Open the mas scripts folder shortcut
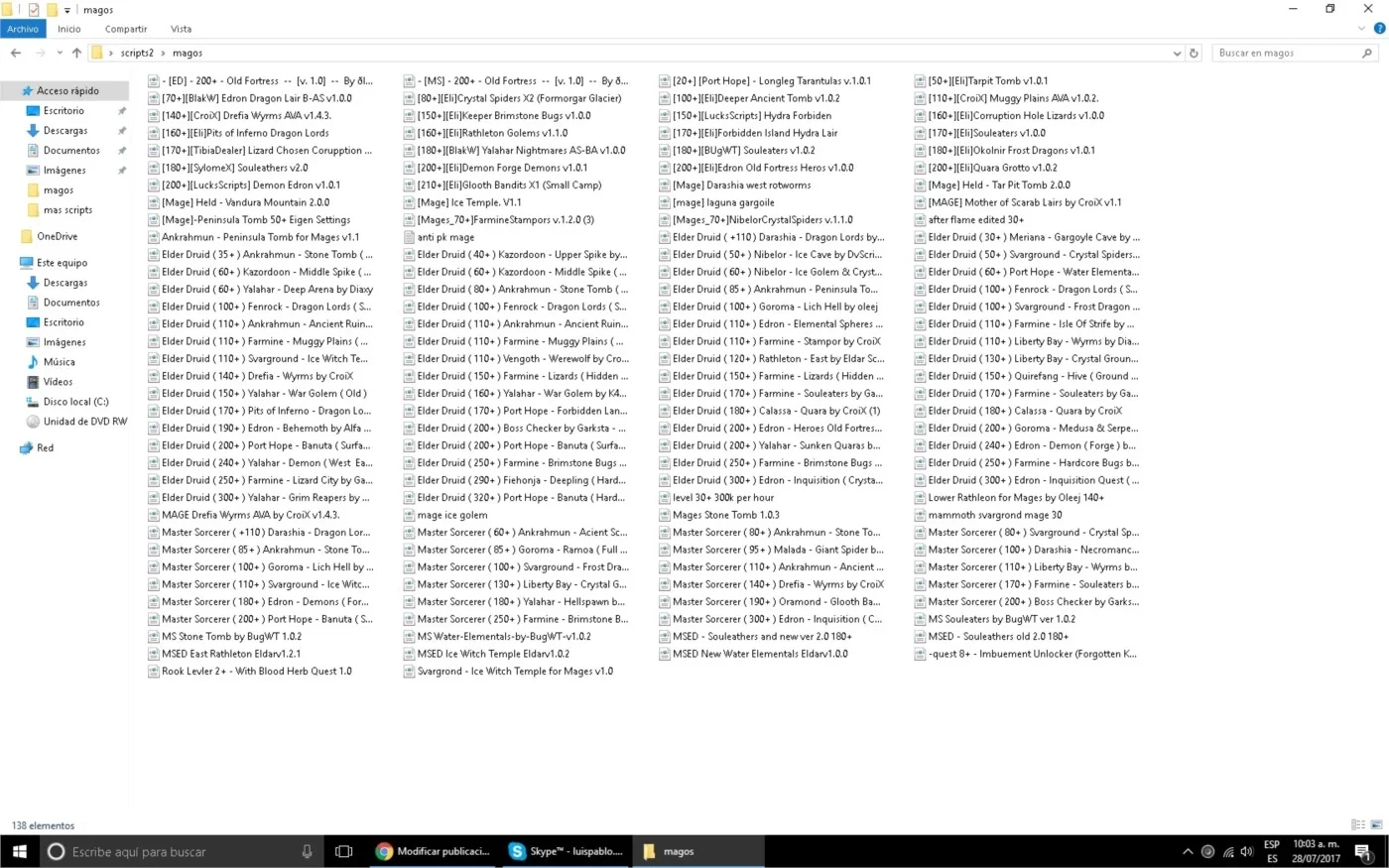The width and height of the screenshot is (1389, 868). tap(67, 210)
